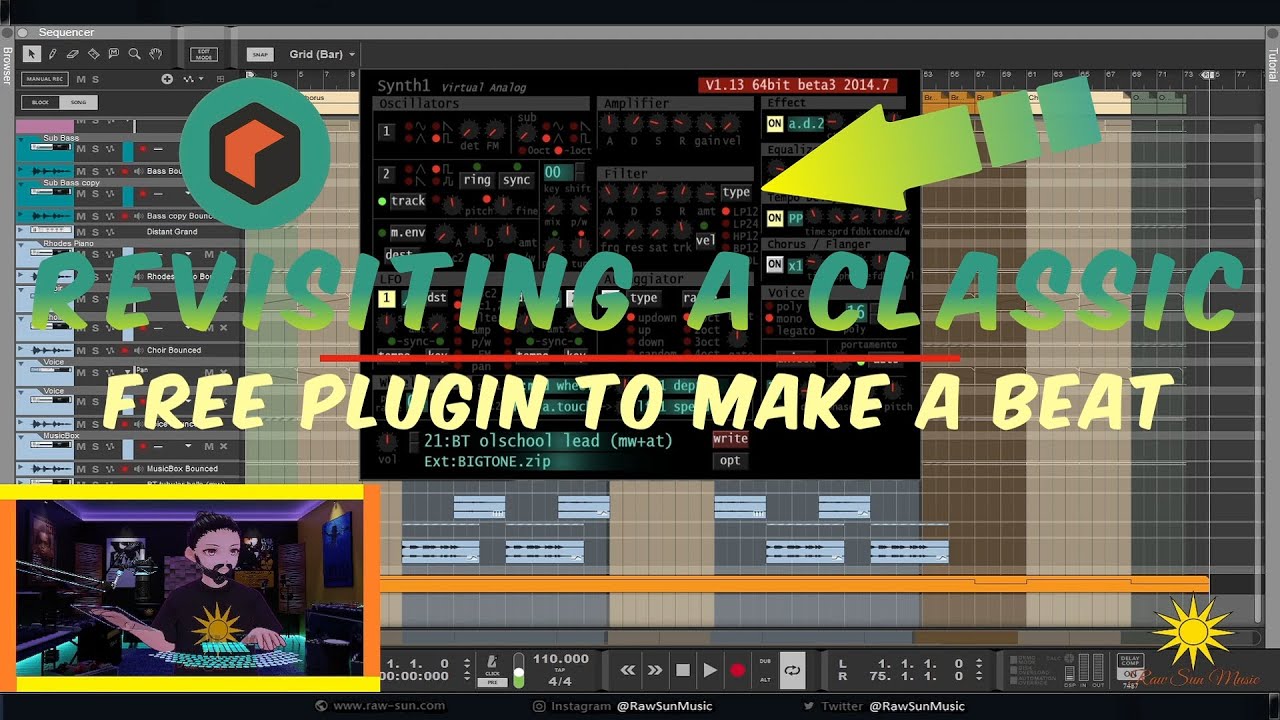Start playback with the Play button
The image size is (1280, 720).
(x=710, y=670)
